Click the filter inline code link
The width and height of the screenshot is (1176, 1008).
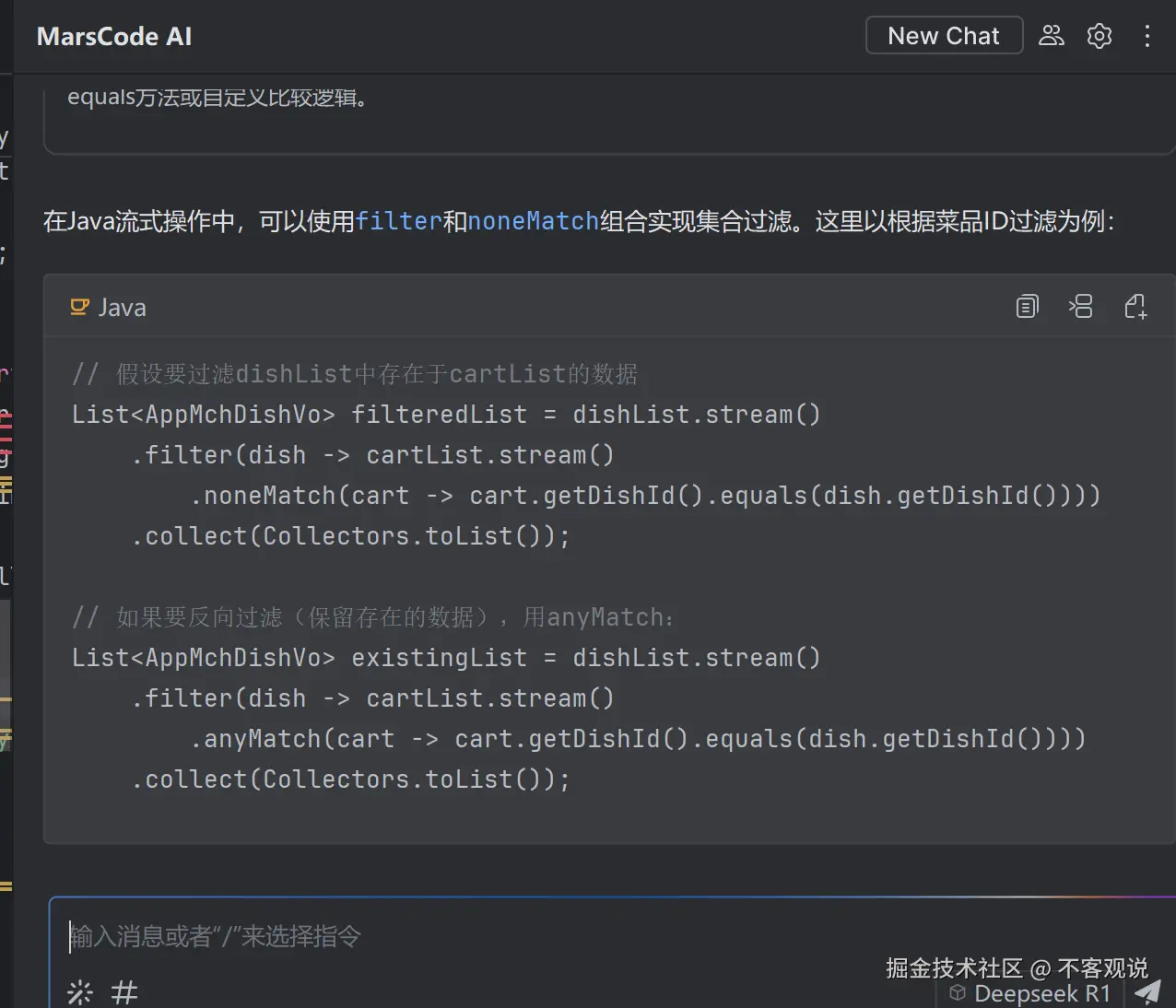coord(399,221)
